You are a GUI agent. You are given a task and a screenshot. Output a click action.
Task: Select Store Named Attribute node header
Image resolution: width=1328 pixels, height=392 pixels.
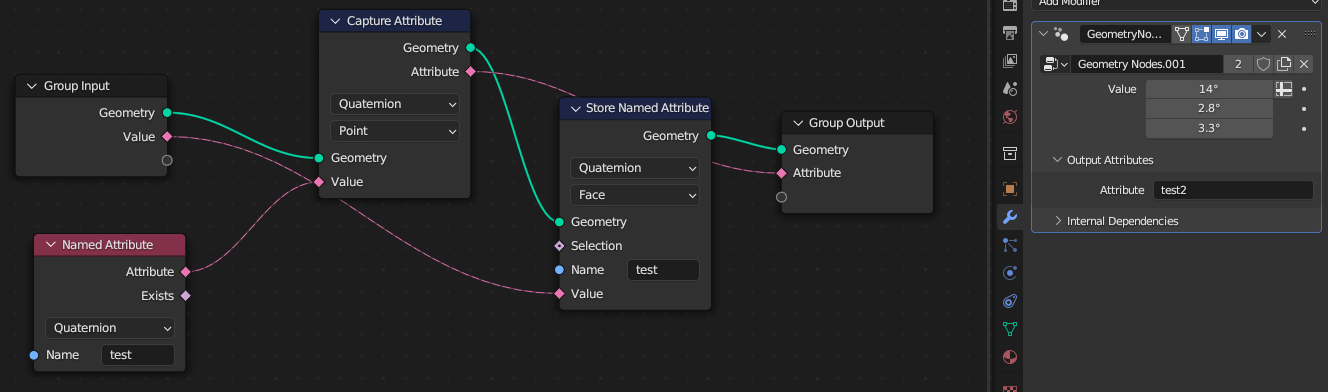pos(635,108)
